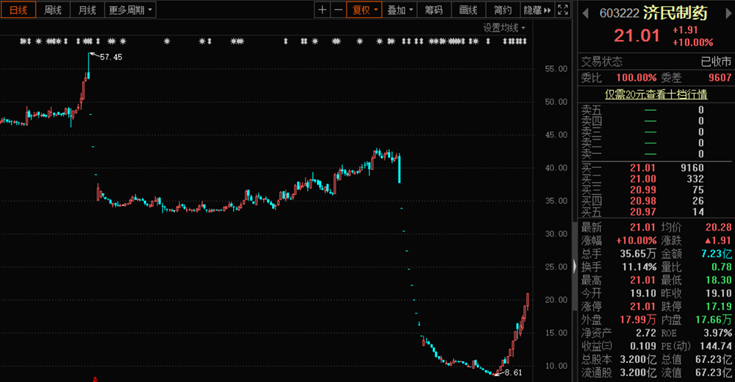The image size is (735, 382).
Task: Go to next stock with right arrow
Action: [729, 14]
